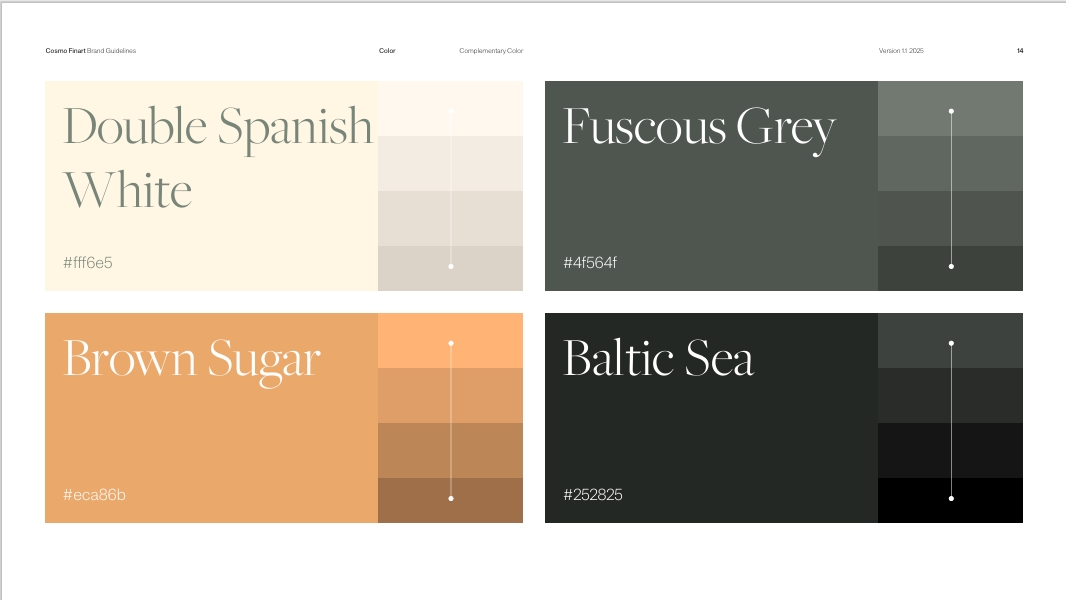Click top dot of Fuscous Grey scale
The width and height of the screenshot is (1066, 600).
click(951, 111)
